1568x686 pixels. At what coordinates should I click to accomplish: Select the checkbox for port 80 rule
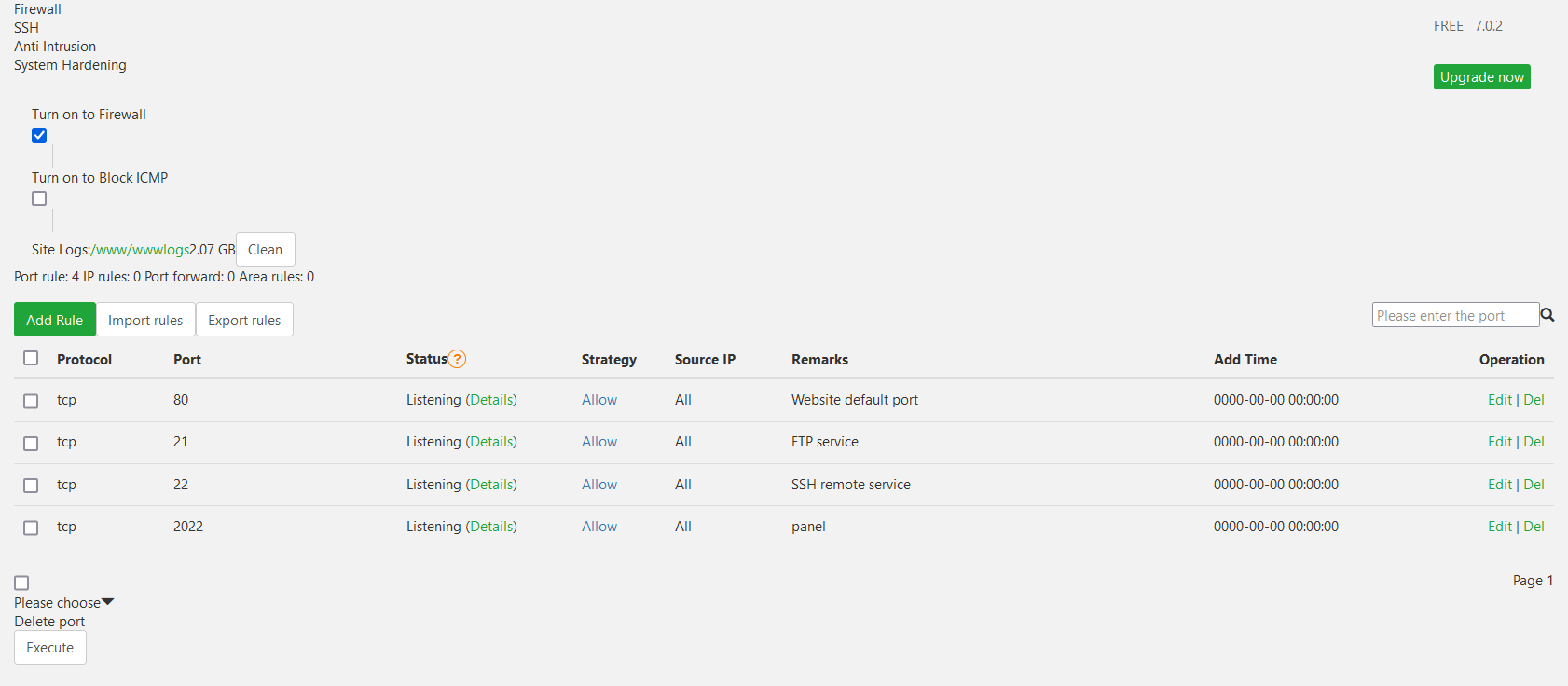pos(31,401)
